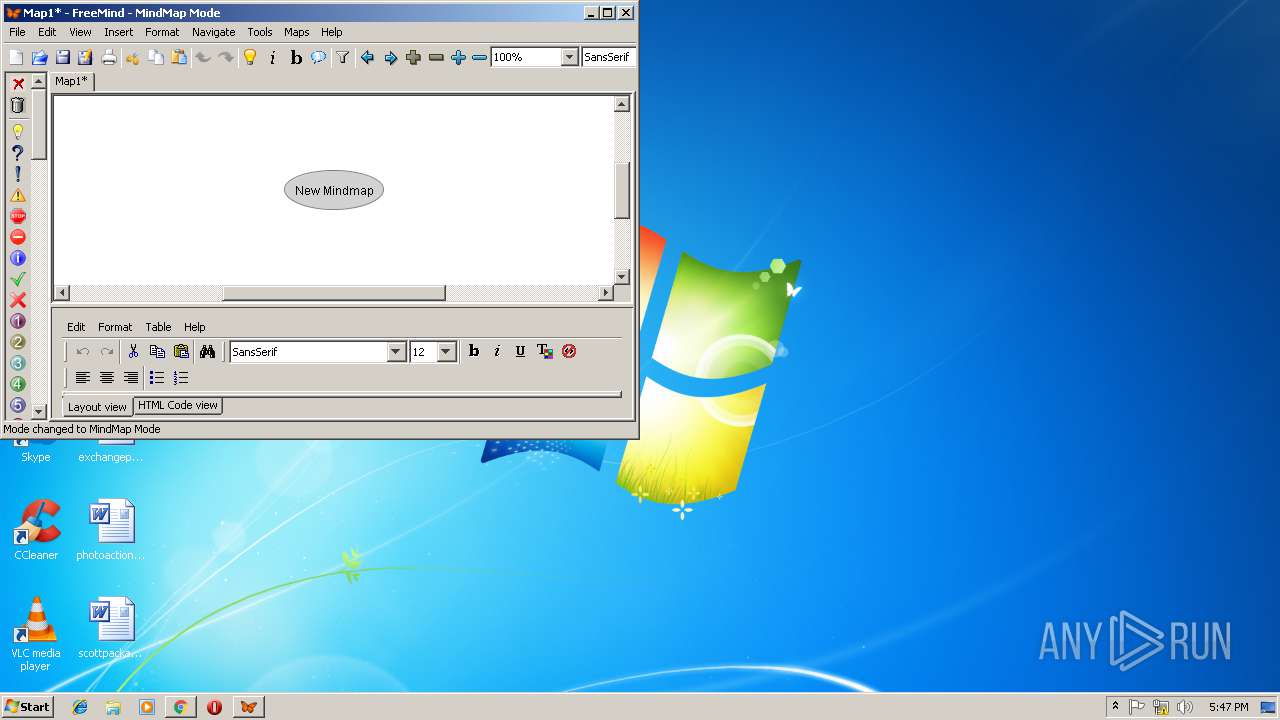This screenshot has height=720, width=1280.
Task: Click the SansSerif font box in the main toolbar
Action: click(x=609, y=57)
